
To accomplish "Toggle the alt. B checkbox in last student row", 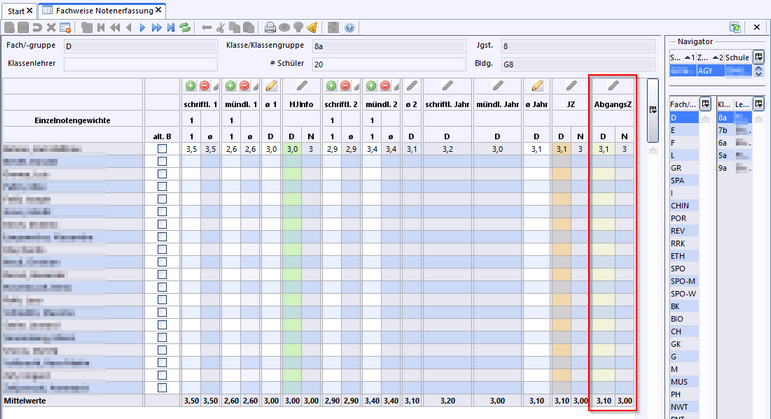I will pyautogui.click(x=162, y=387).
